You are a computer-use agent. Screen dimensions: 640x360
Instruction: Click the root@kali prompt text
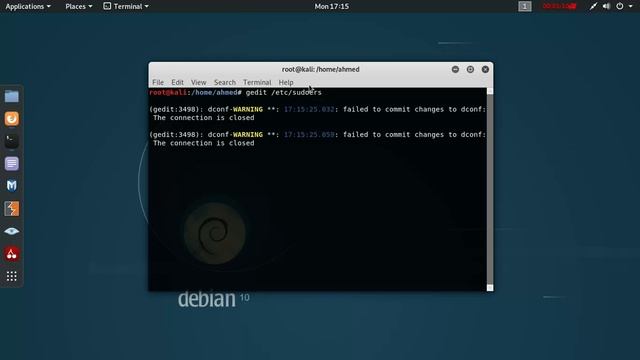pyautogui.click(x=168, y=93)
